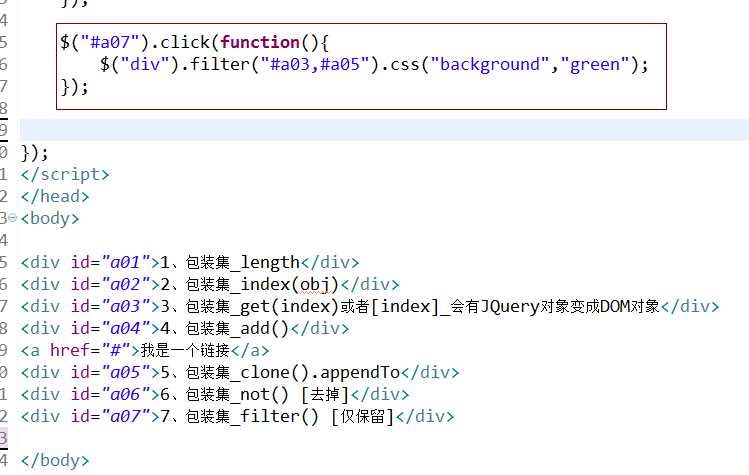Collapse the body tag fold marker
Image resolution: width=749 pixels, height=475 pixels.
point(12,218)
